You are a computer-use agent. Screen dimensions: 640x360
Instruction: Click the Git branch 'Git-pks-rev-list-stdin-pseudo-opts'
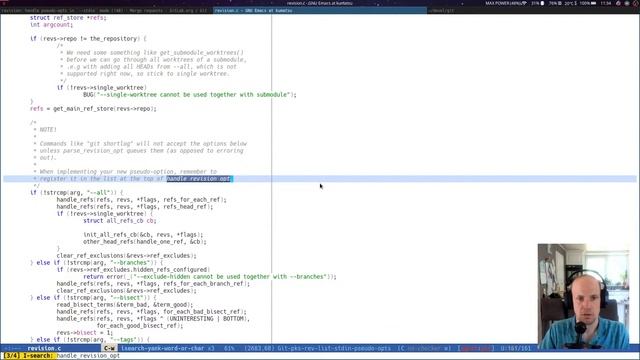tap(334, 348)
